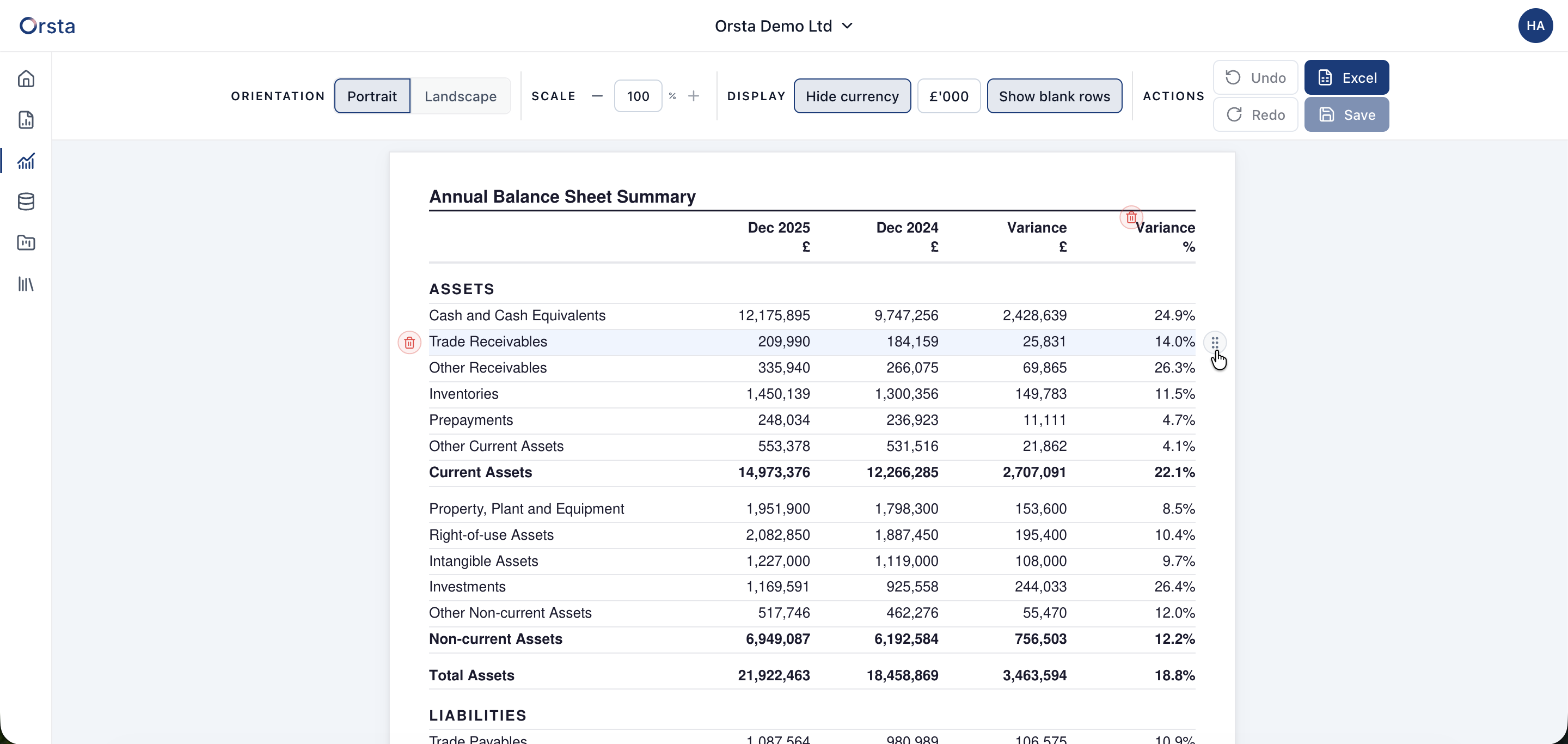
Task: Click the HA user avatar
Action: point(1535,26)
